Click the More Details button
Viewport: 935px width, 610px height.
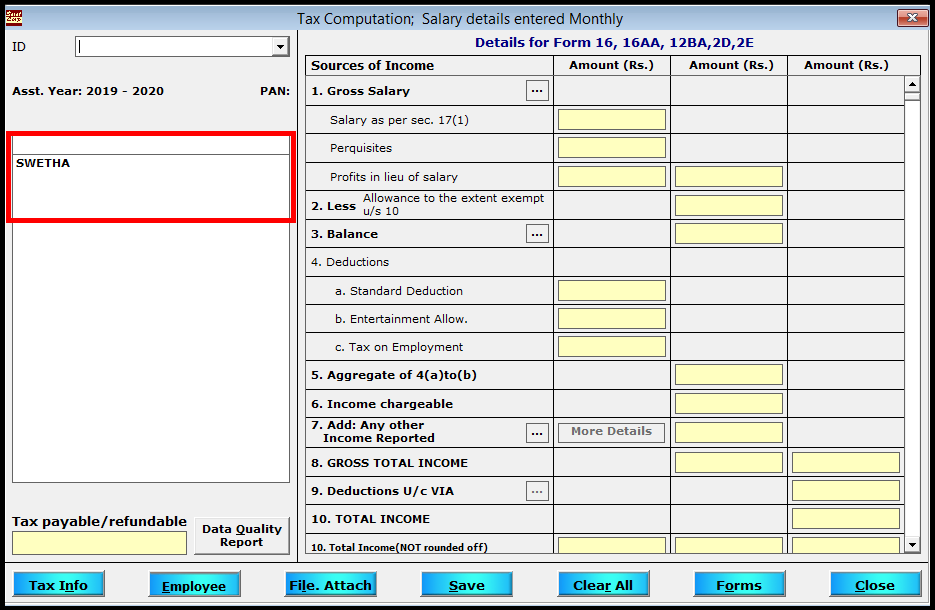coord(611,432)
